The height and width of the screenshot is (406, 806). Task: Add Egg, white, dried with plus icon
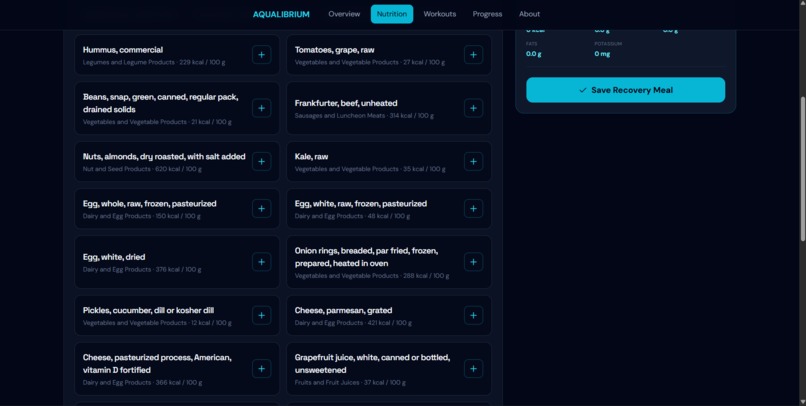[261, 262]
